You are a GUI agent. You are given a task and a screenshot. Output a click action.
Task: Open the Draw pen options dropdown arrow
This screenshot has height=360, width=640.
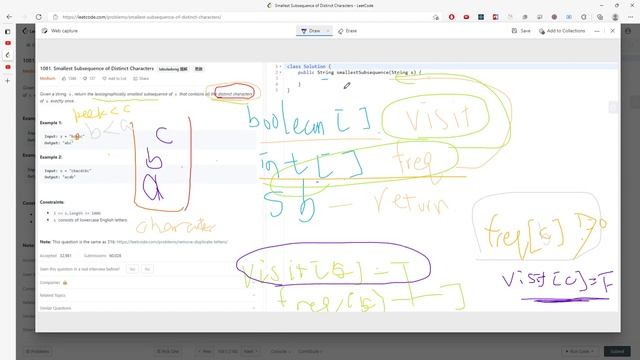click(328, 31)
